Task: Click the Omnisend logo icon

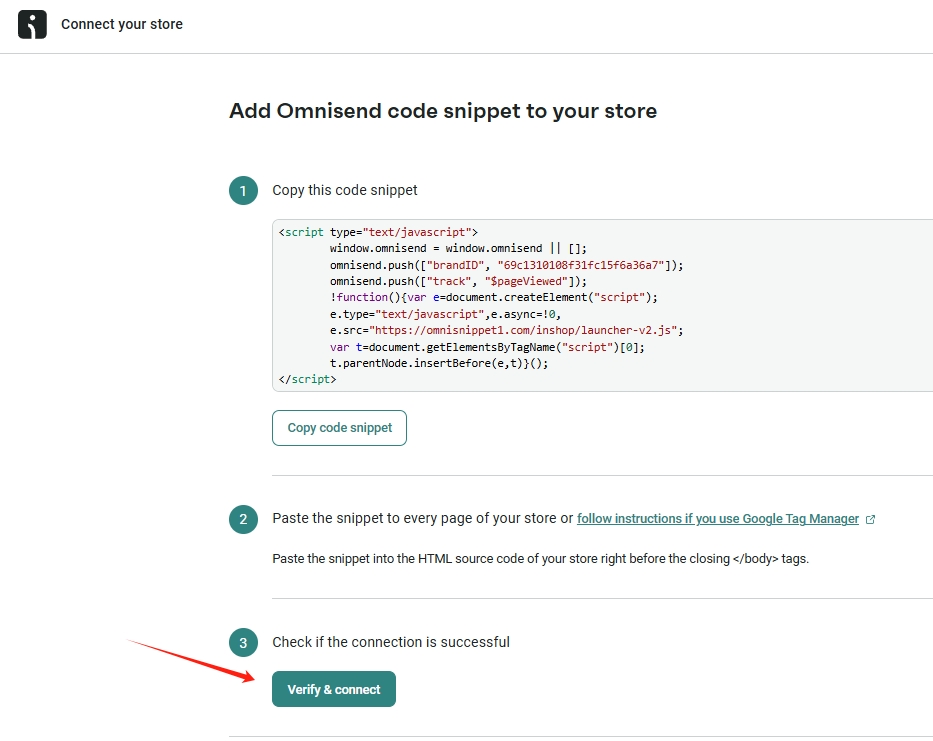Action: pyautogui.click(x=32, y=24)
